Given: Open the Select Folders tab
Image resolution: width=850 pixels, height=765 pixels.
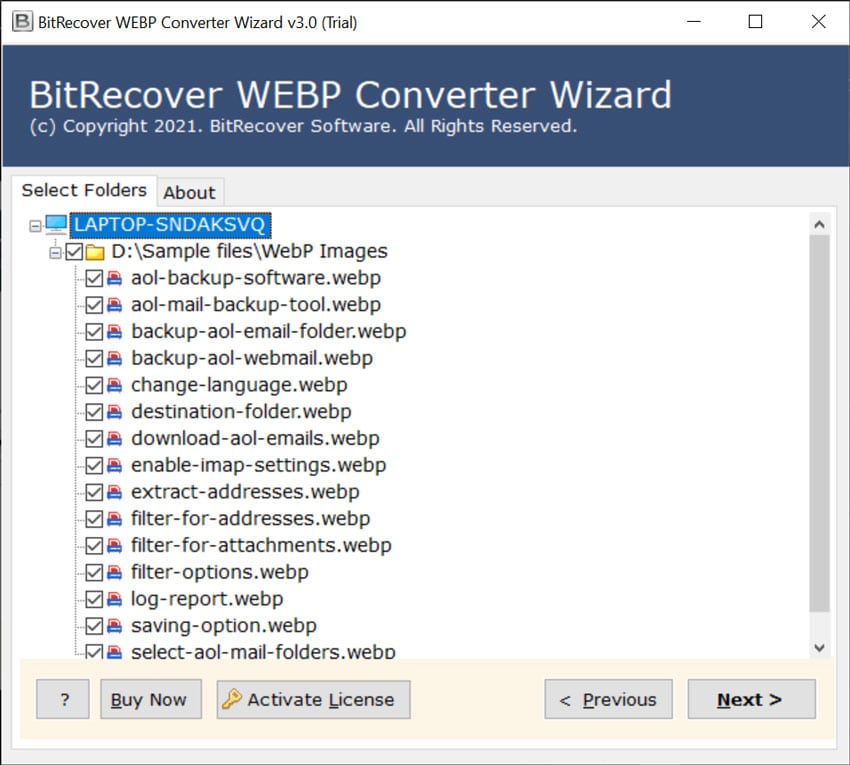Looking at the screenshot, I should [x=84, y=191].
